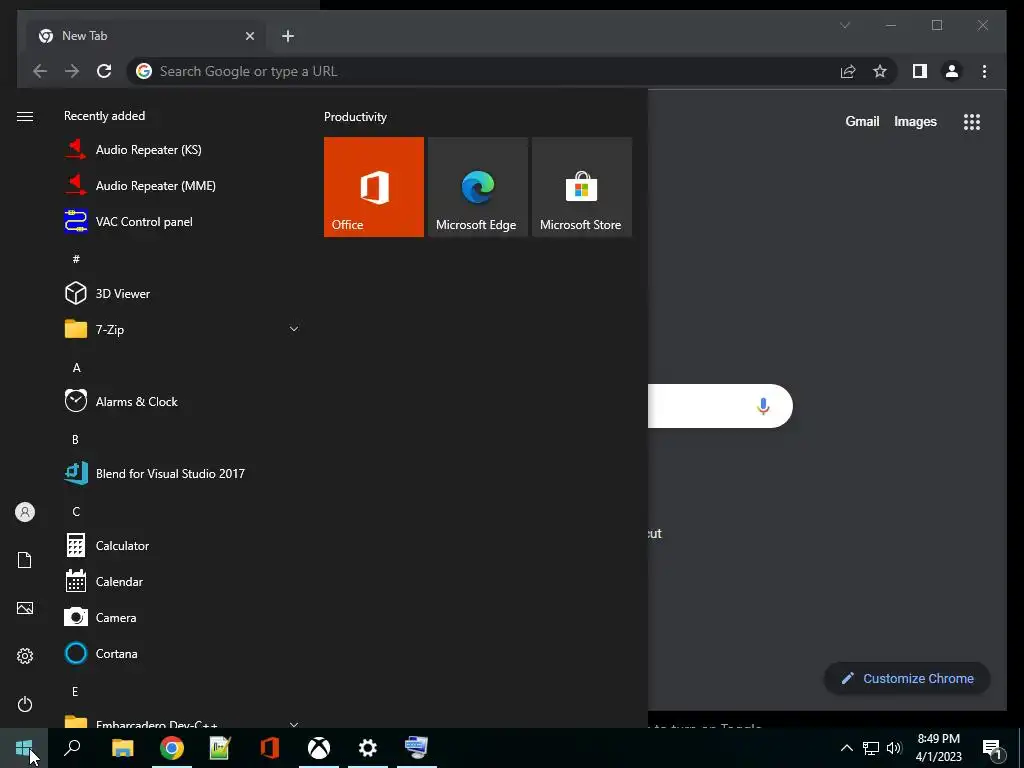
Task: Open Chrome tab search dropdown
Action: (844, 25)
